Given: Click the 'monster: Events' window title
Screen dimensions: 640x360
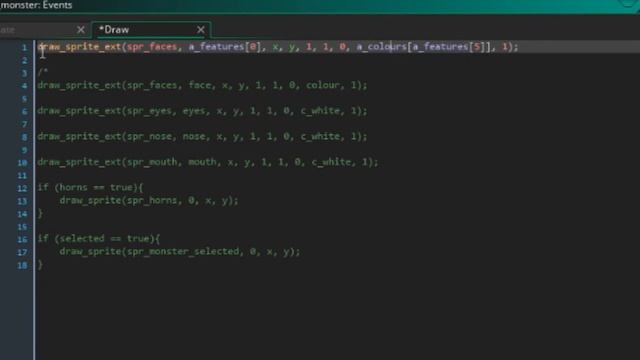Looking at the screenshot, I should [36, 5].
